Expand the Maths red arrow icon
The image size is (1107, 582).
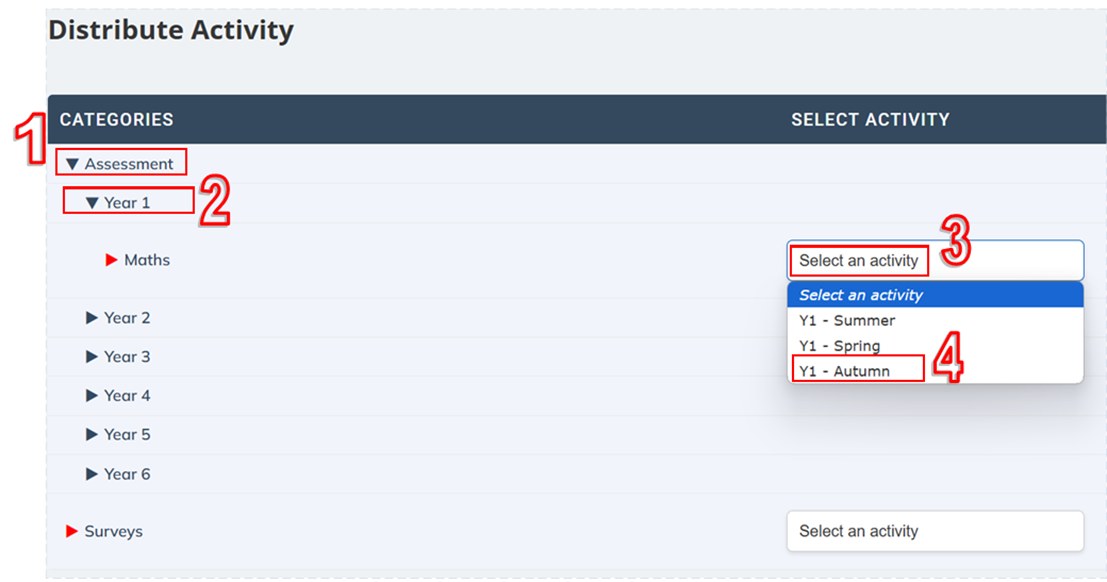click(x=111, y=259)
